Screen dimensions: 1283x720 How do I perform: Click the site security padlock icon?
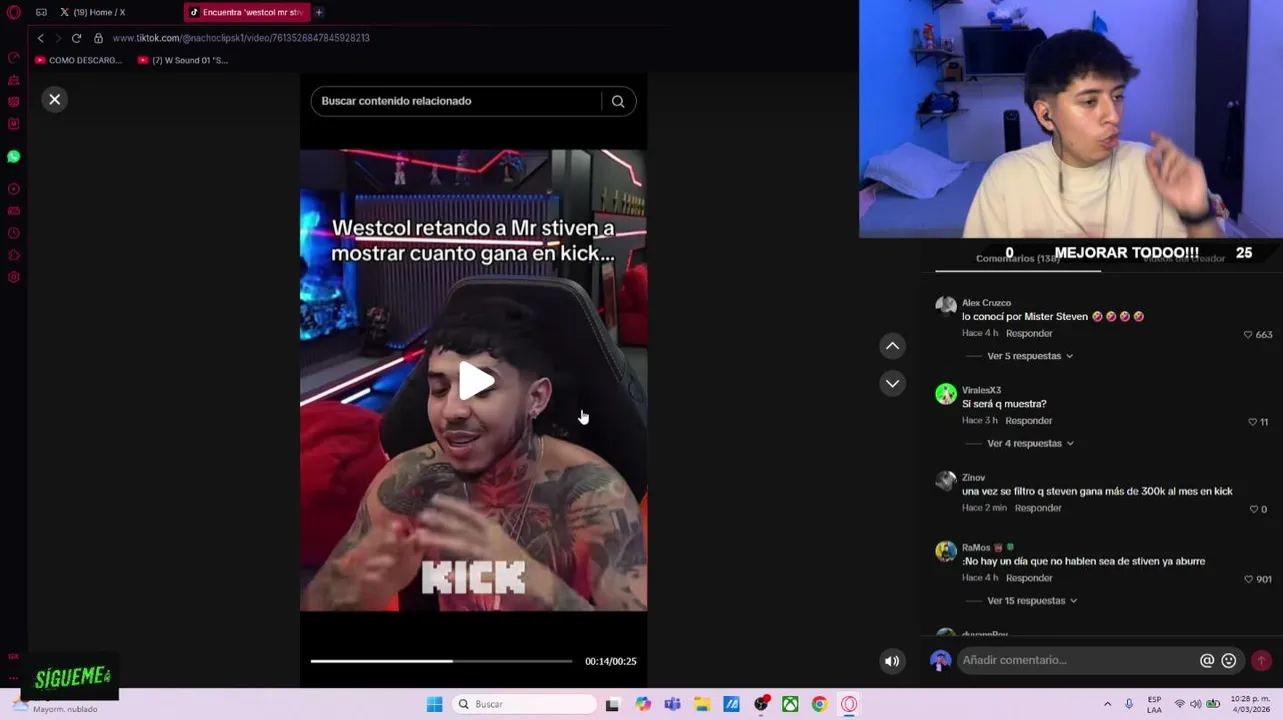click(98, 38)
